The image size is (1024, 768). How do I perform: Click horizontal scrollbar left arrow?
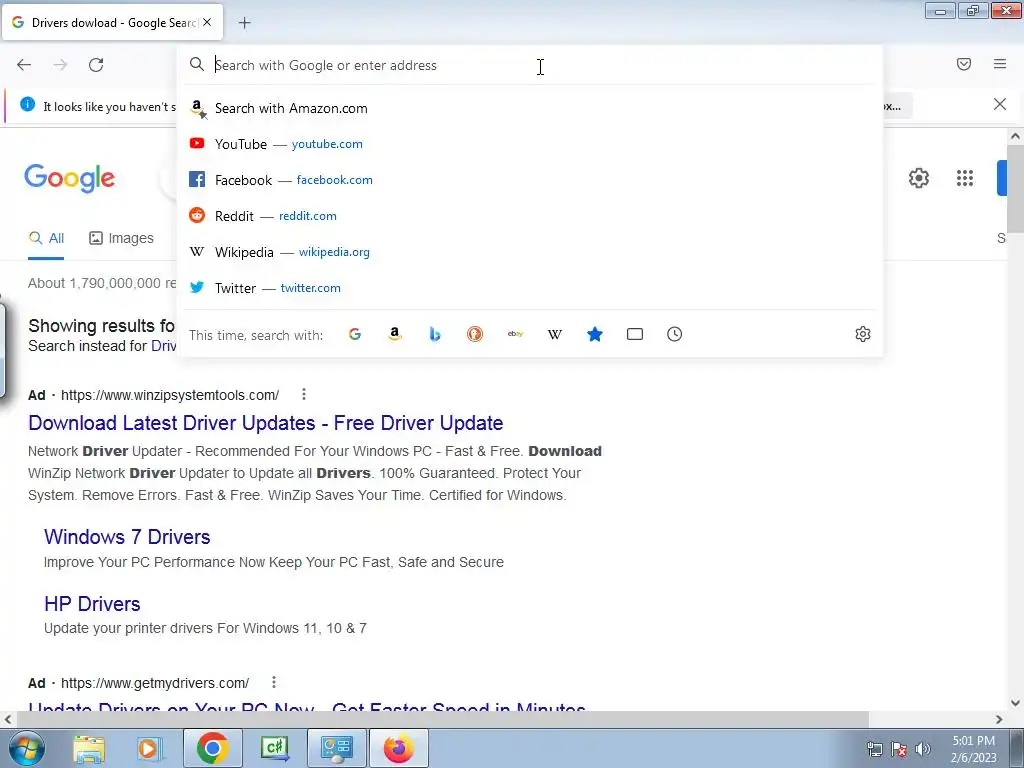point(8,720)
